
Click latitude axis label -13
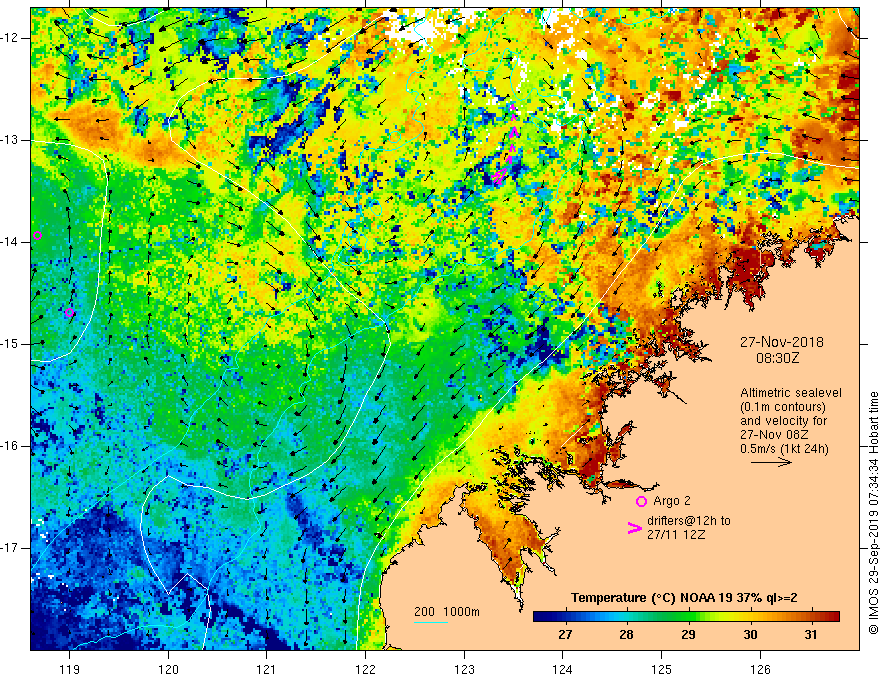click(10, 140)
